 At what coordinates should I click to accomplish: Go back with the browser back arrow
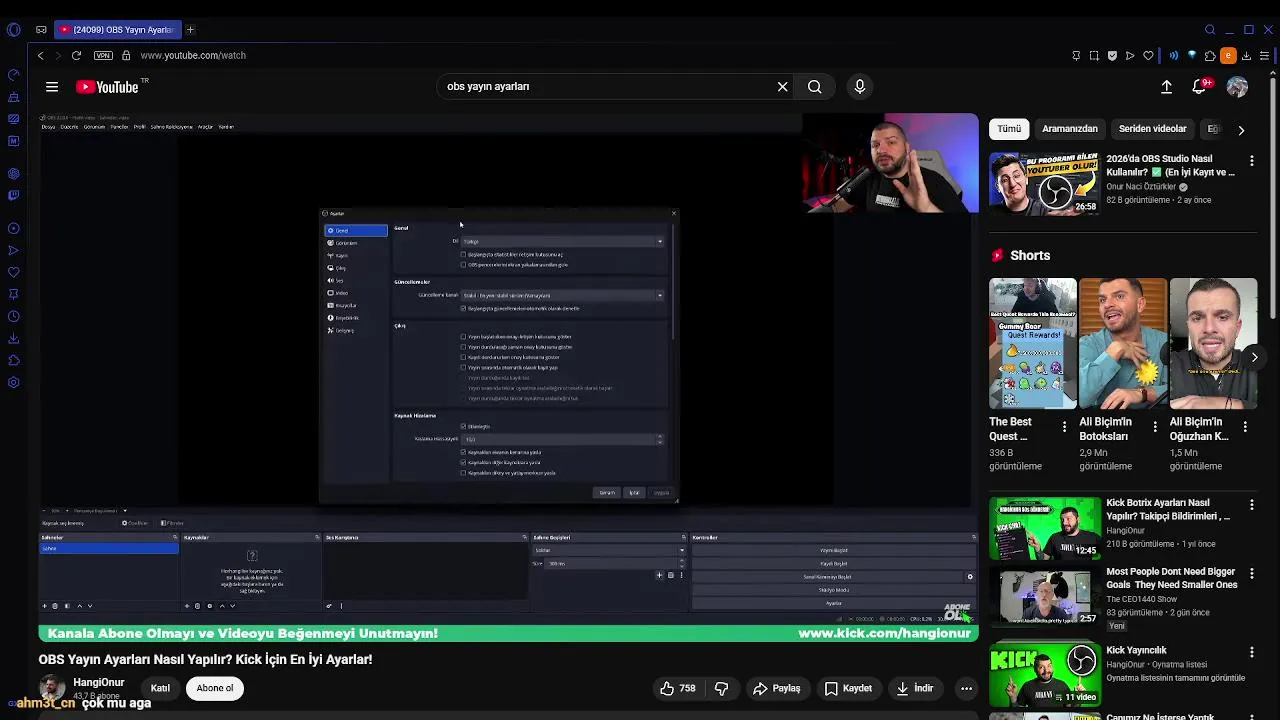[x=40, y=56]
